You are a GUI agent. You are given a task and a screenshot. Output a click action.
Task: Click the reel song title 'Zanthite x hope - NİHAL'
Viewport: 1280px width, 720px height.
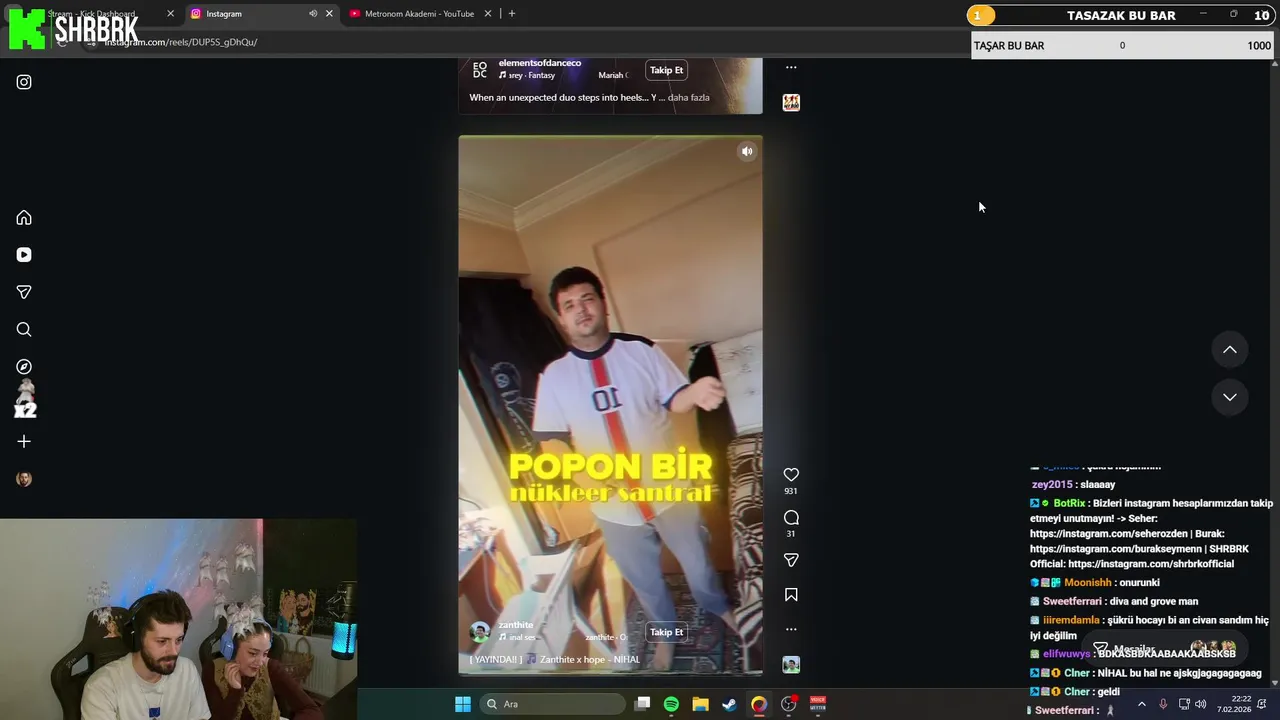(x=590, y=660)
